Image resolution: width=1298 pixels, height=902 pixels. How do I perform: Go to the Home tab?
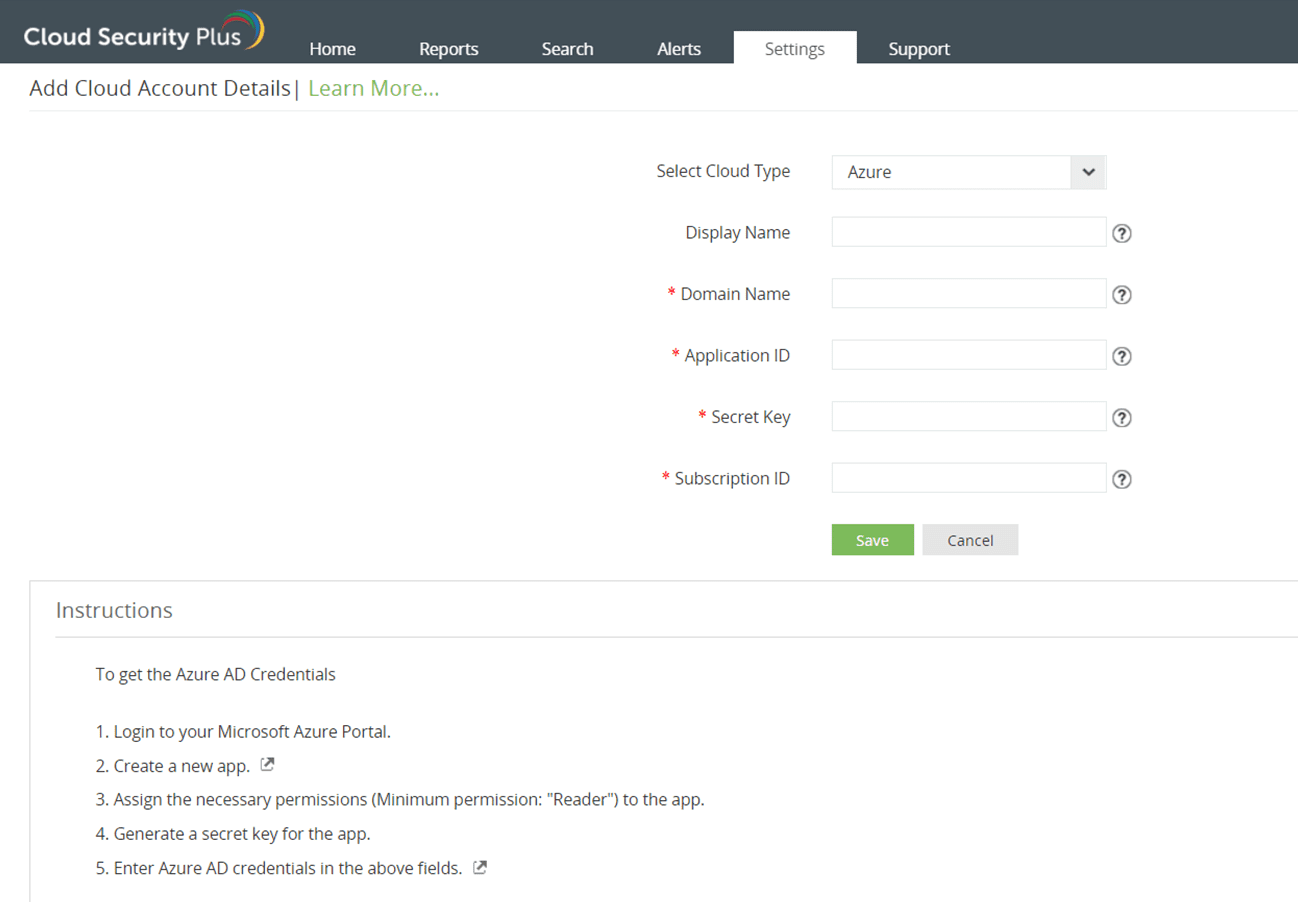pos(333,49)
